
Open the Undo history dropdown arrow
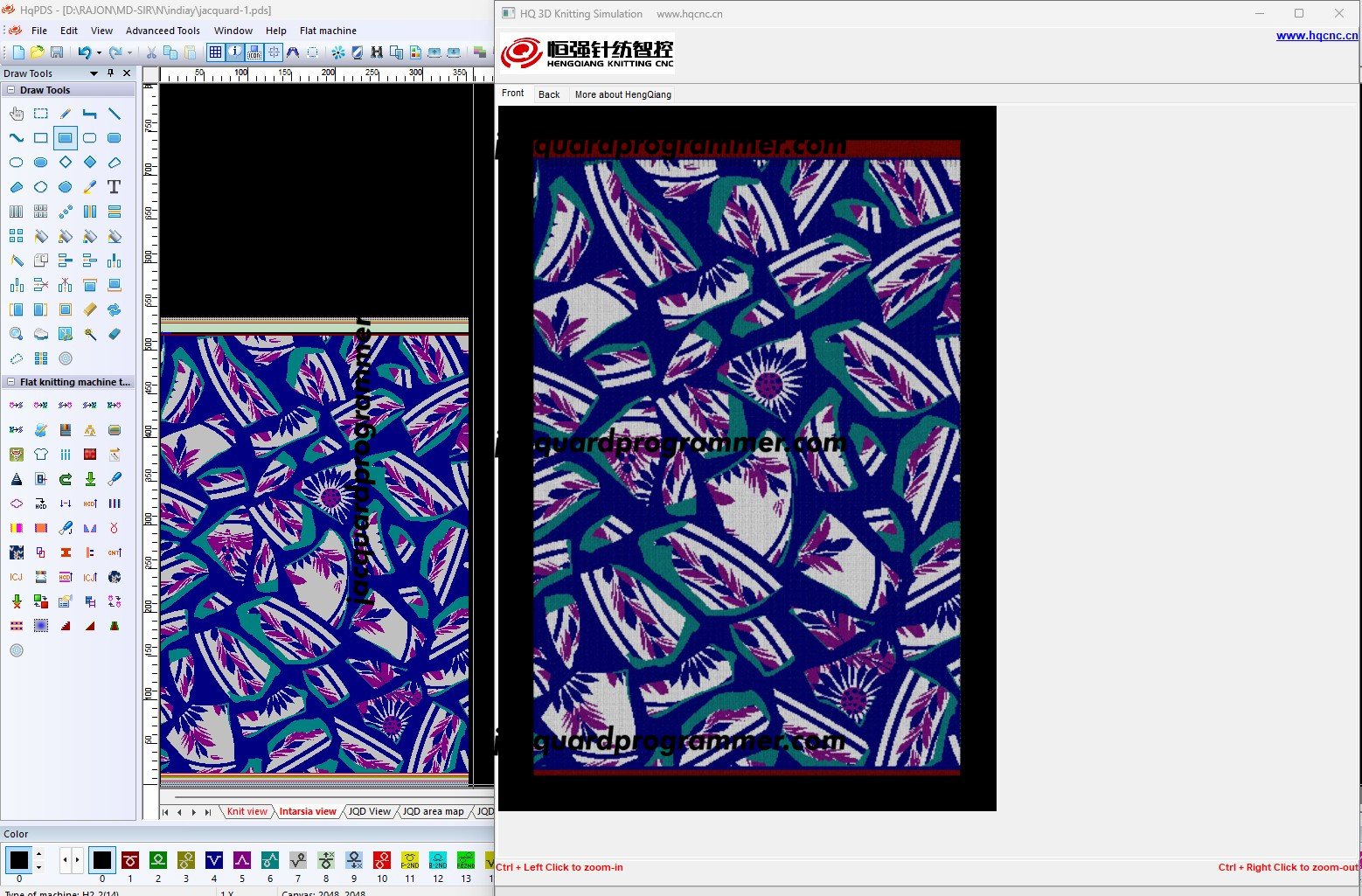click(x=99, y=52)
